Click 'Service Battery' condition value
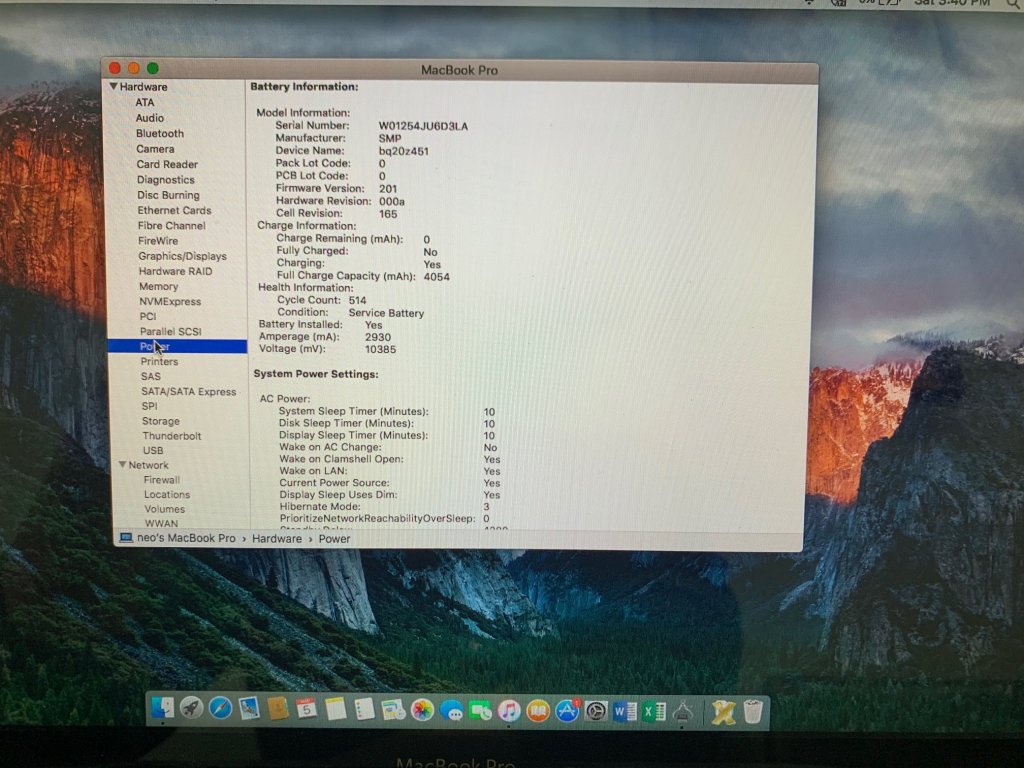Viewport: 1024px width, 768px height. coord(386,313)
